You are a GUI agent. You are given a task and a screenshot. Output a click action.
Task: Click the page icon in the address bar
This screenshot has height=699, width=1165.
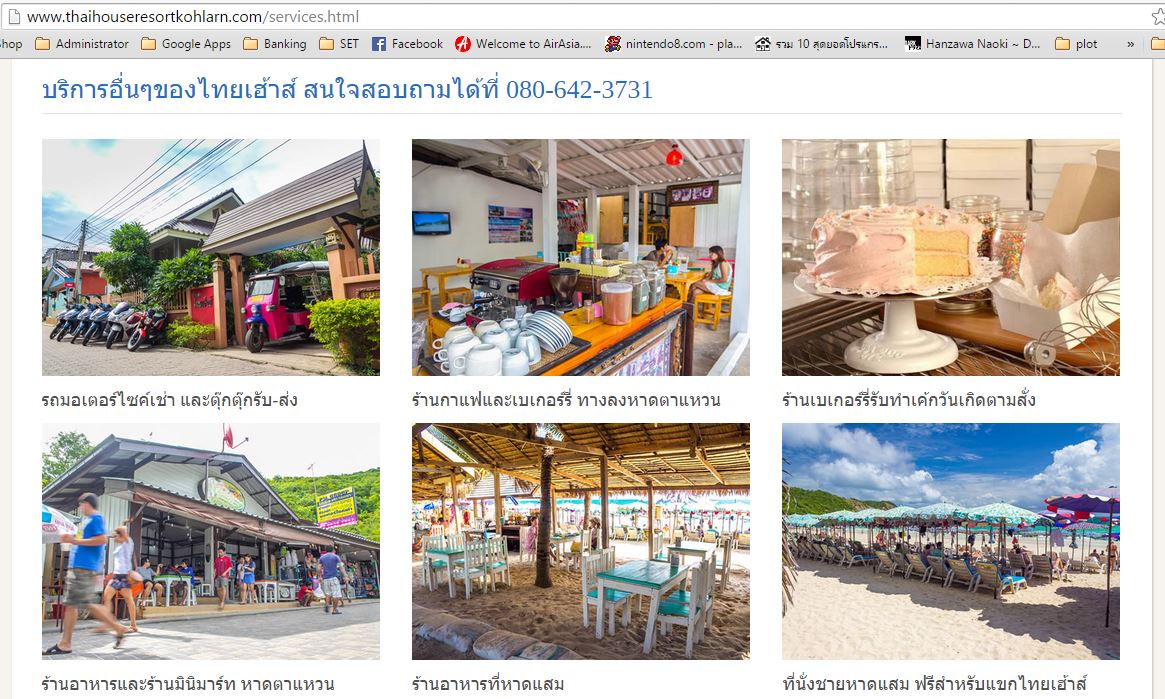(13, 16)
